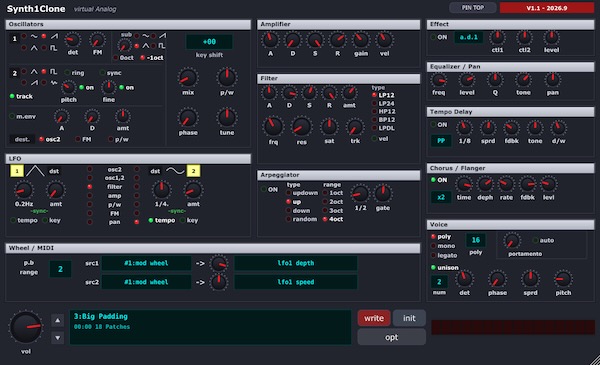Click the LFO 2 sine waveform display
This screenshot has width=600, height=365.
tap(175, 171)
